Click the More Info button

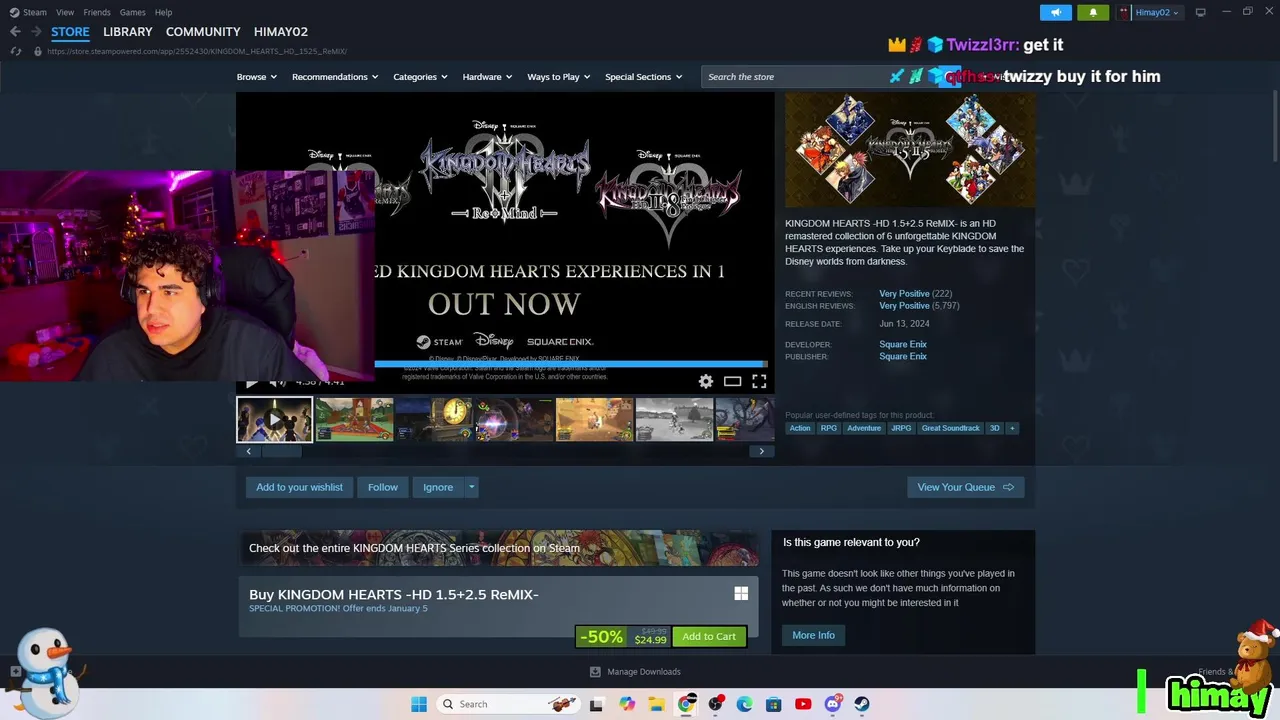tap(813, 635)
